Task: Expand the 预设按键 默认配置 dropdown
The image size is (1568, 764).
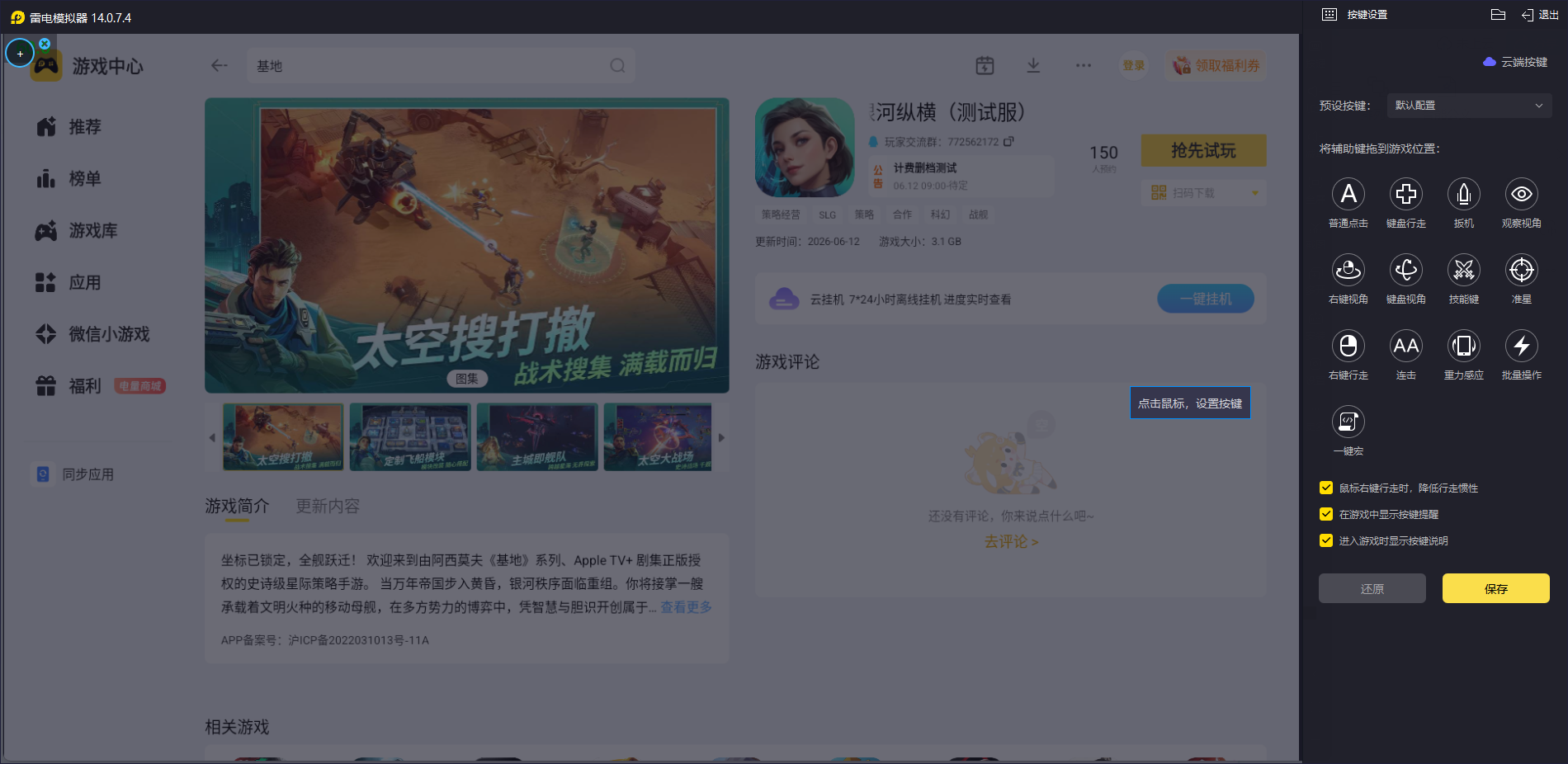Action: (x=1469, y=106)
